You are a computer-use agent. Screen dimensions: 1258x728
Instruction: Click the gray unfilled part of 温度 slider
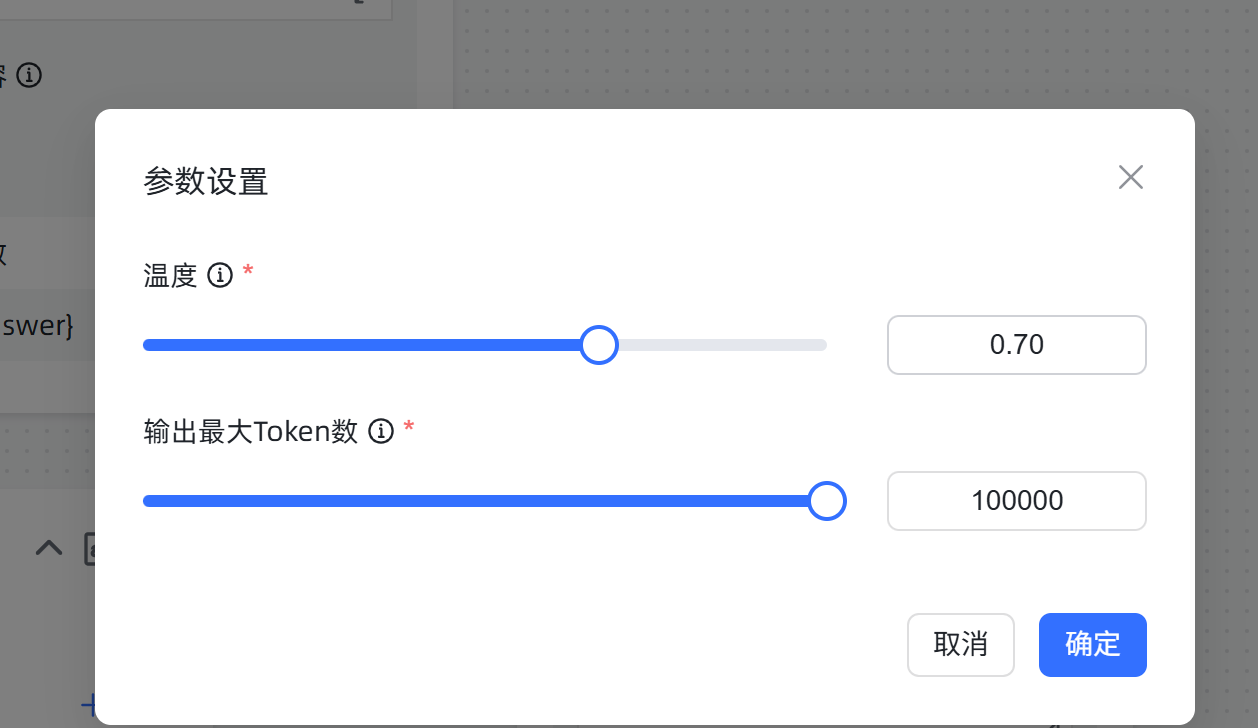722,345
